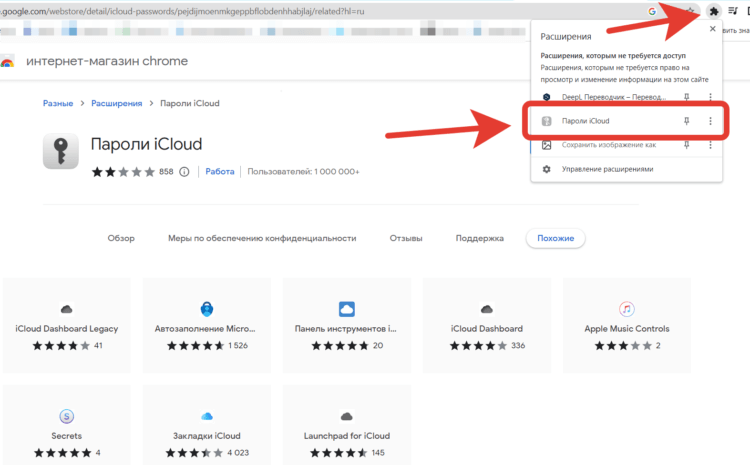Viewport: 750px width, 465px height.
Task: Click the Работа category link
Action: coord(220,171)
